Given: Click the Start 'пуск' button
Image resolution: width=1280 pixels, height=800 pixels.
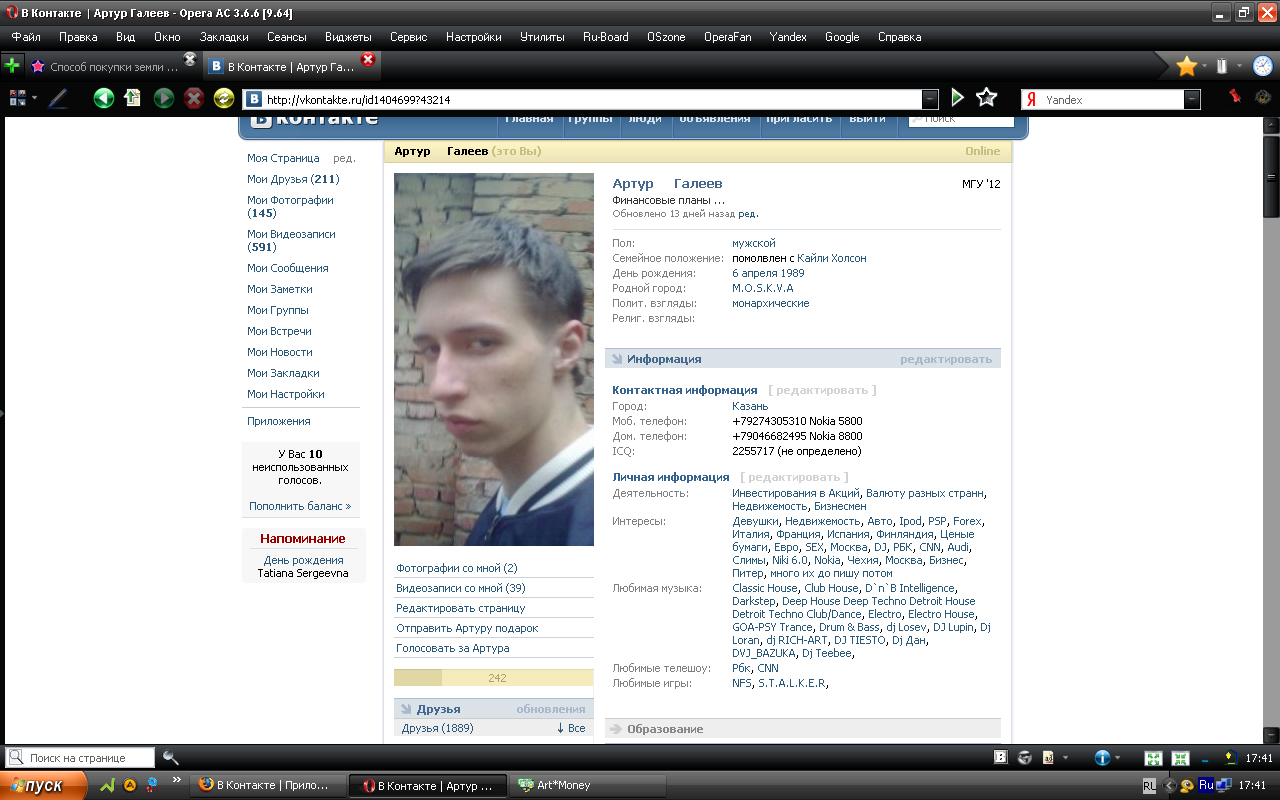Looking at the screenshot, I should [x=43, y=786].
